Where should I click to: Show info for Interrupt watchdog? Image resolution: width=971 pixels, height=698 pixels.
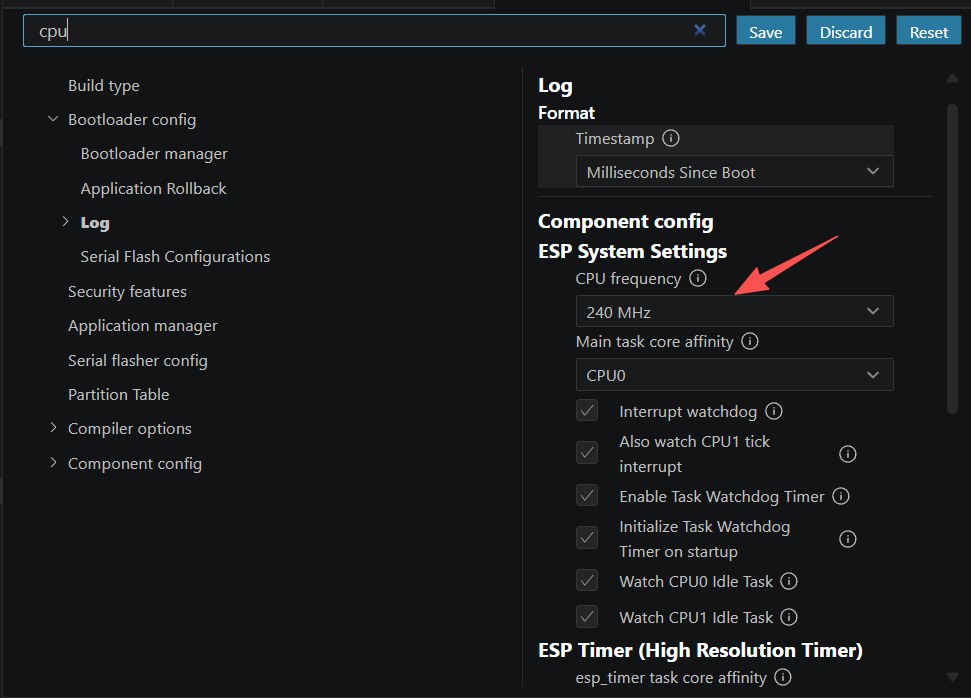pyautogui.click(x=774, y=411)
